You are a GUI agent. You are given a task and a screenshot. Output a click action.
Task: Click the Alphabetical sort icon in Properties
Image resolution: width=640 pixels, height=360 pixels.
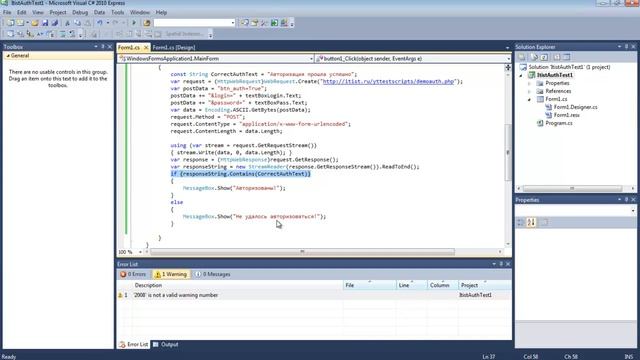point(531,222)
